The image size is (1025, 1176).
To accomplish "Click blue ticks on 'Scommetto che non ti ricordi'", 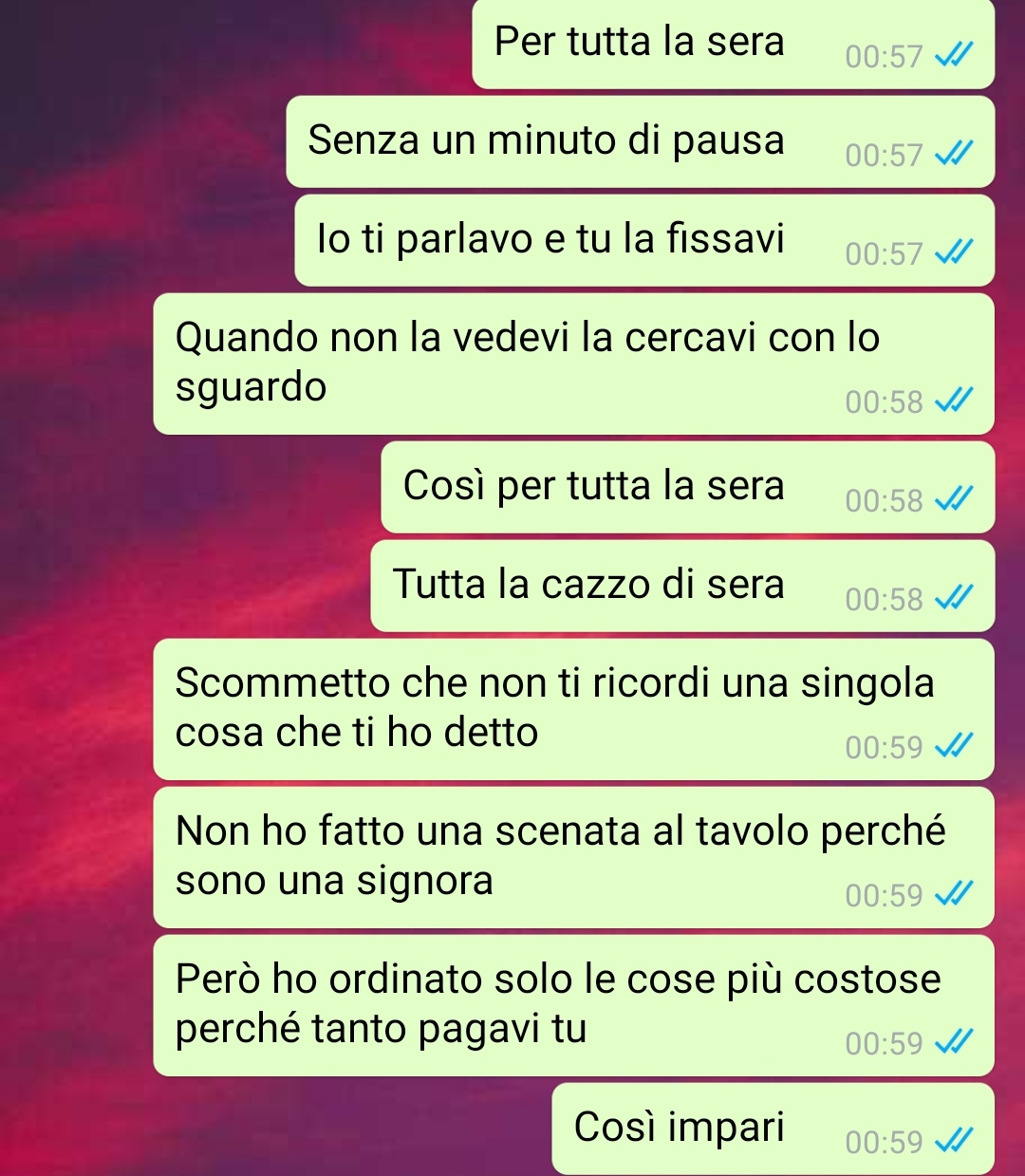I will click(x=953, y=748).
